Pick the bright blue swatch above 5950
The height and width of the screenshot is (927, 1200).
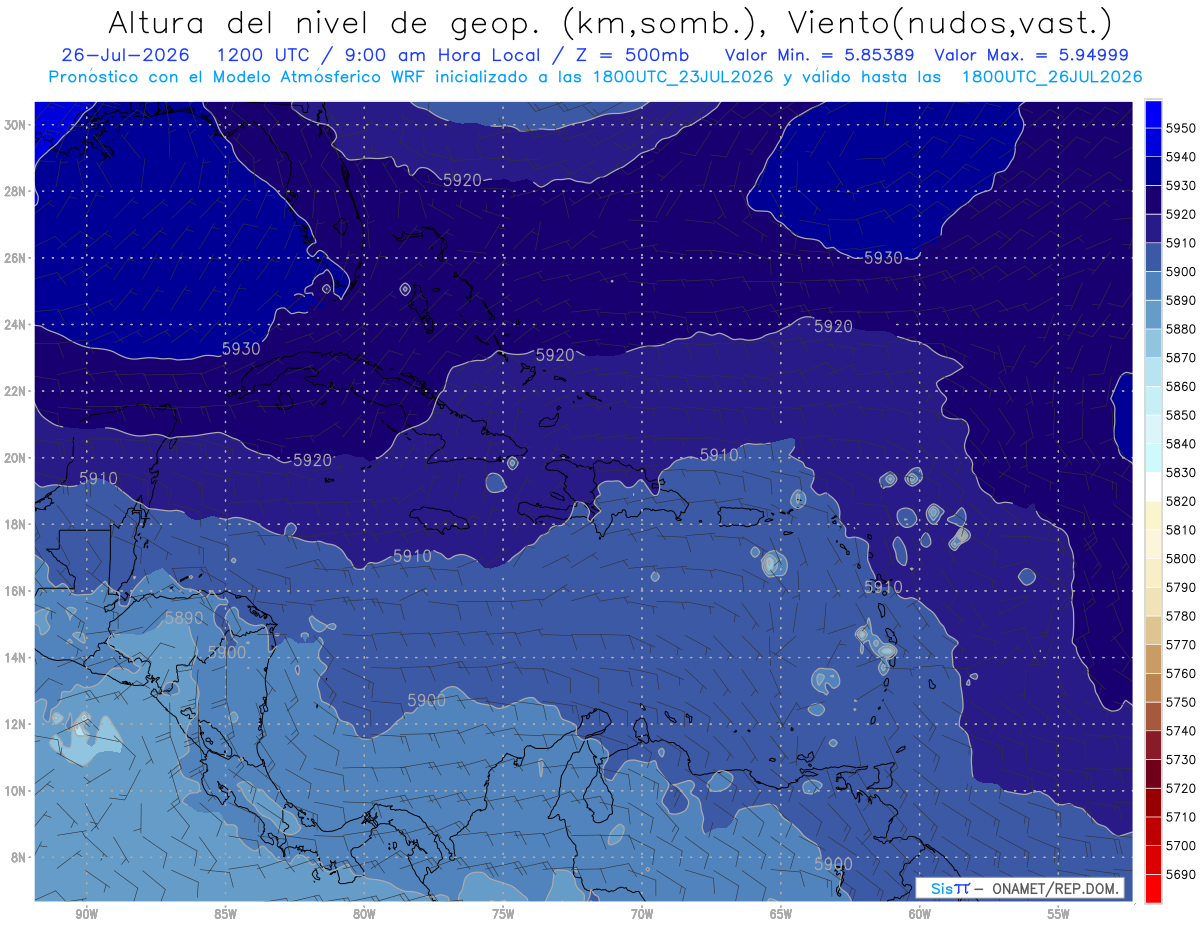tap(1153, 114)
